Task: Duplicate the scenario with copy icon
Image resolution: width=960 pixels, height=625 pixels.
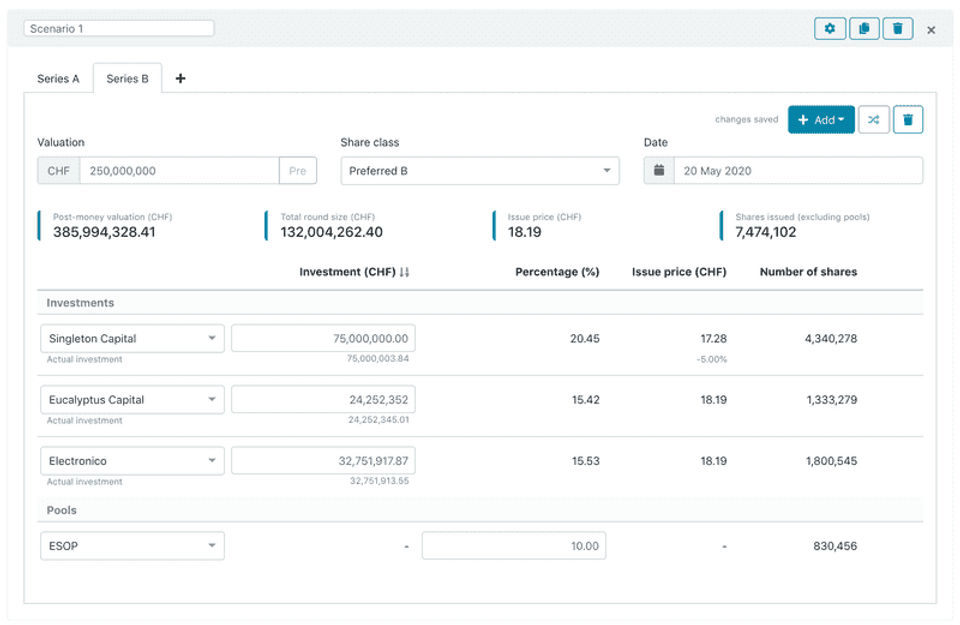Action: point(864,29)
